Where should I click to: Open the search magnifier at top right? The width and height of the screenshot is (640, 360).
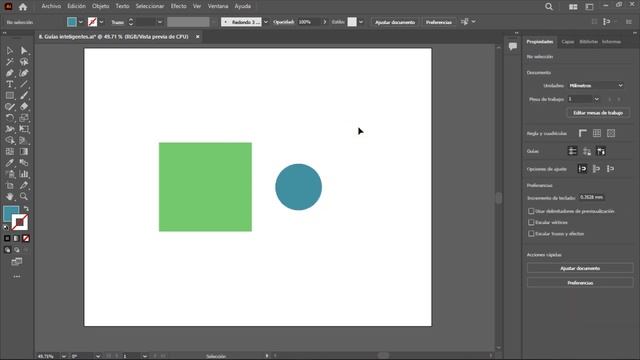click(549, 7)
